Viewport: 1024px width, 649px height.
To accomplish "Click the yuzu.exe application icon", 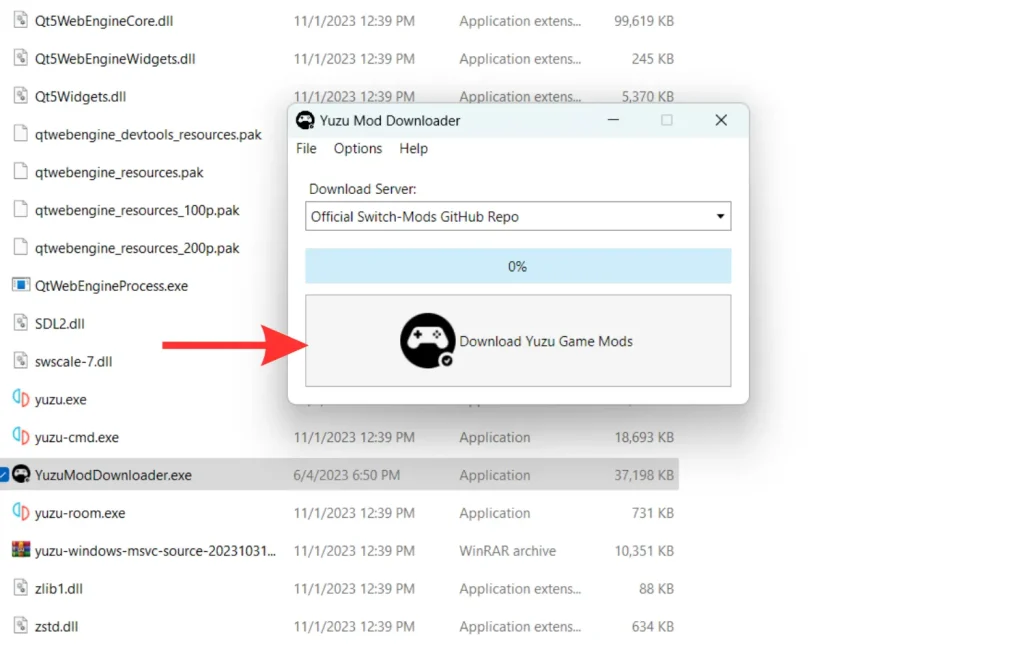I will (21, 398).
